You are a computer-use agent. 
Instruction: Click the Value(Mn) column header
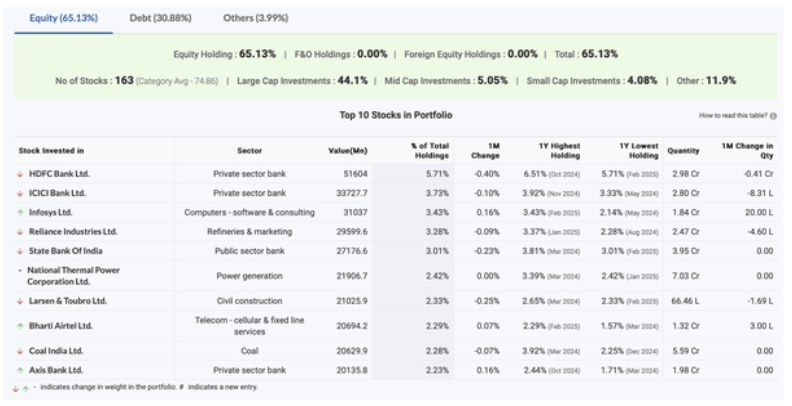coord(349,151)
